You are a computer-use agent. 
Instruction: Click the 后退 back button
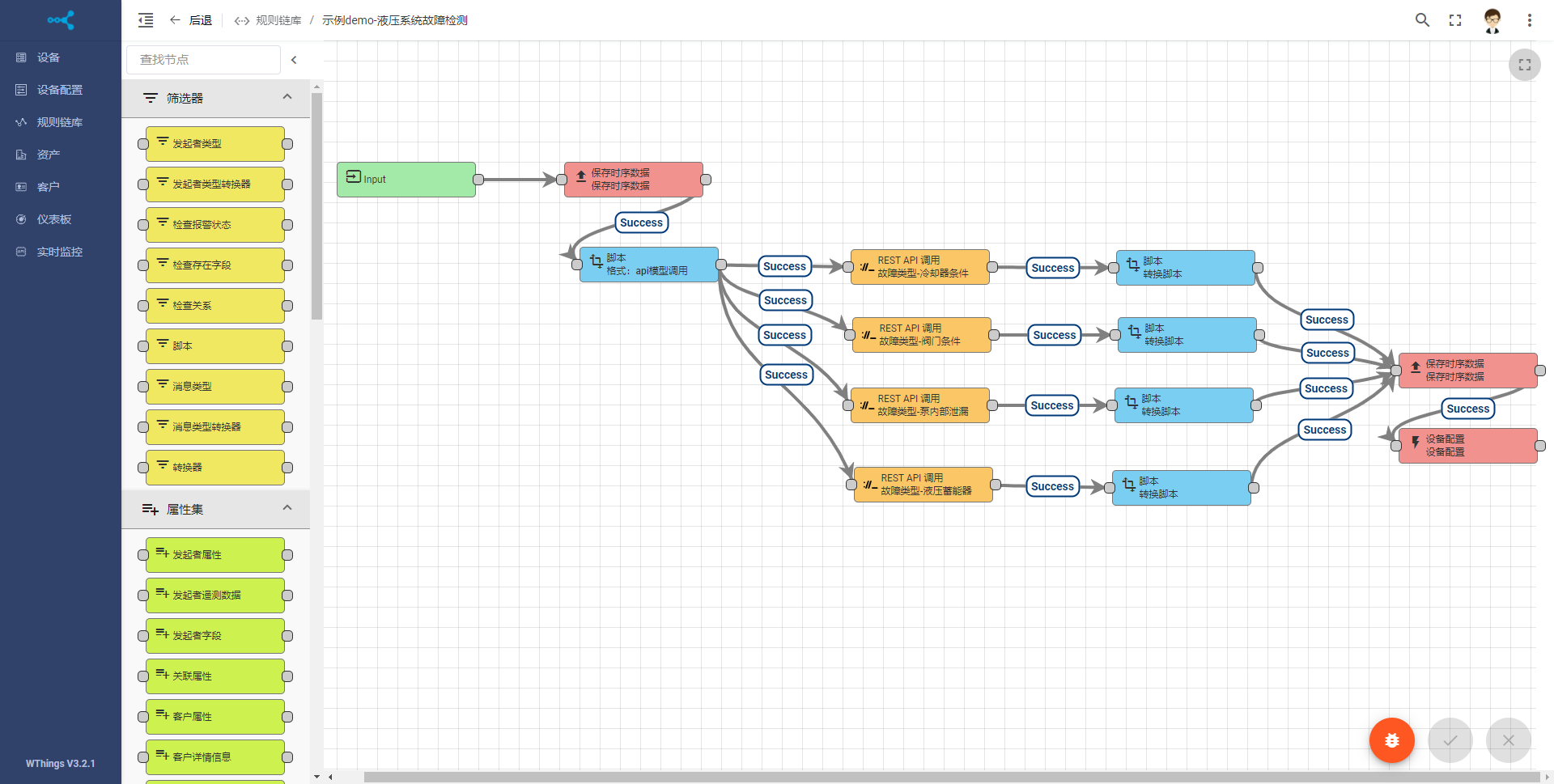pyautogui.click(x=191, y=20)
